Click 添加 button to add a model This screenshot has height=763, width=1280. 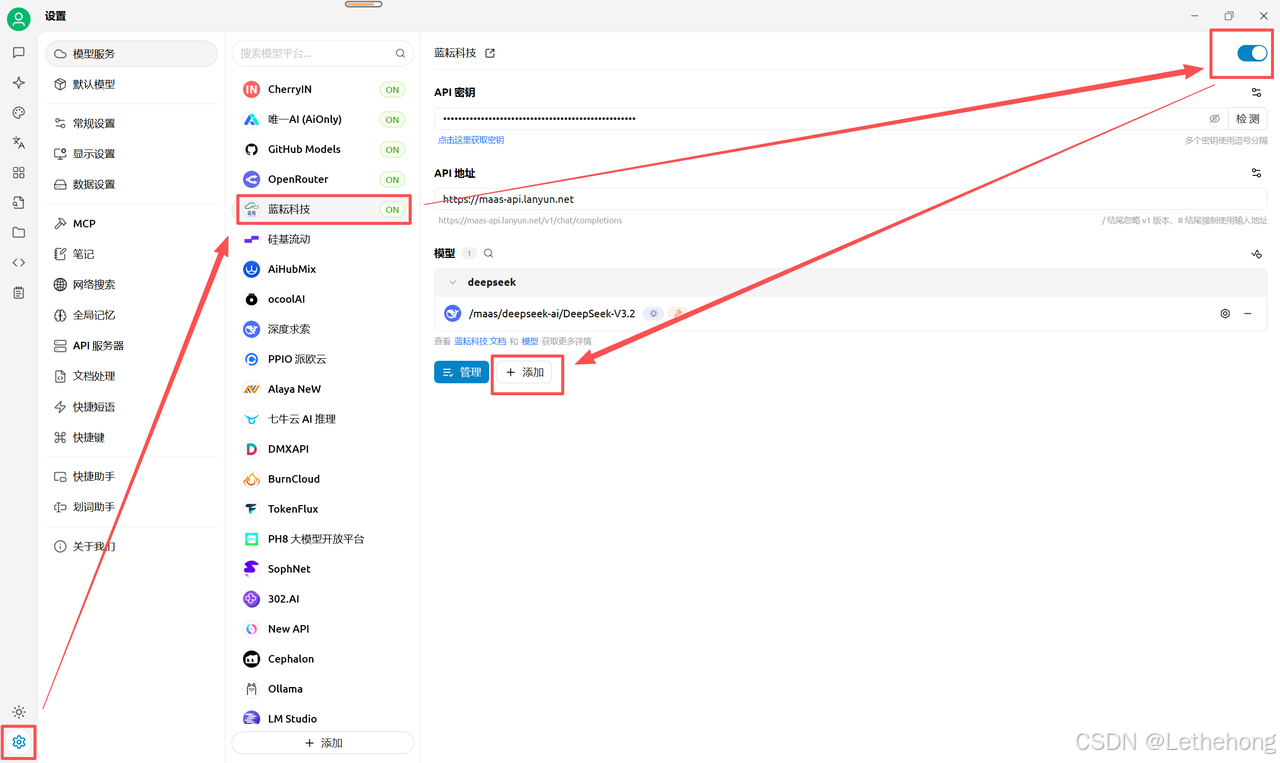(x=525, y=372)
